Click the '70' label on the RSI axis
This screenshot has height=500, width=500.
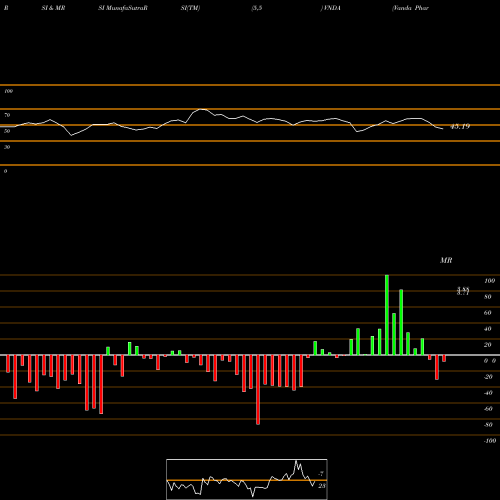[x=7, y=115]
